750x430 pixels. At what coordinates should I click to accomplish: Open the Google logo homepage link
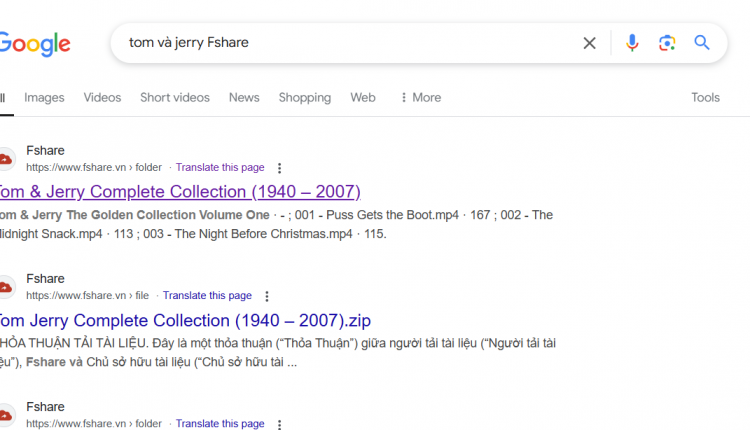coord(35,44)
